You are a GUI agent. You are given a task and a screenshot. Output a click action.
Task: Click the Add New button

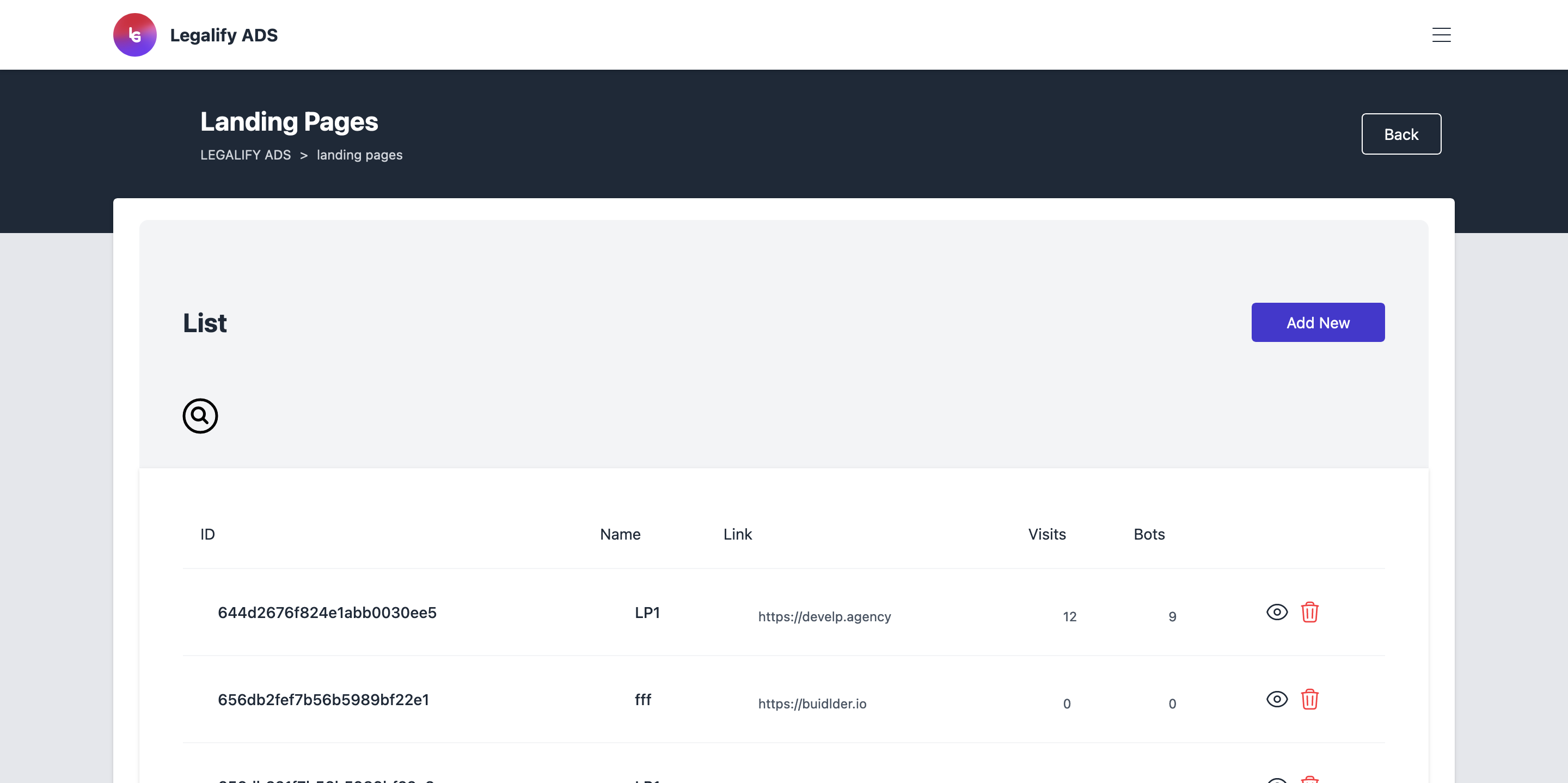coord(1318,322)
